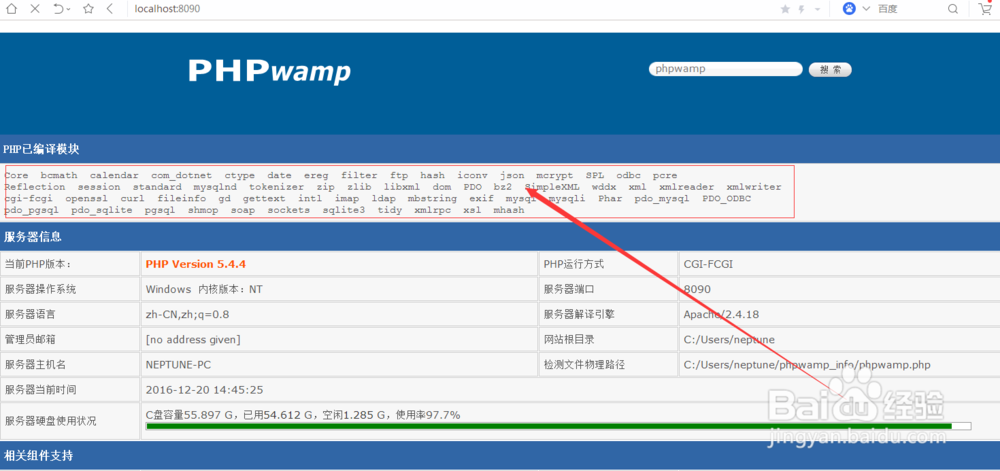Select the cgi-fcgi module text
Viewport: 1000px width, 471px height.
[x=28, y=198]
